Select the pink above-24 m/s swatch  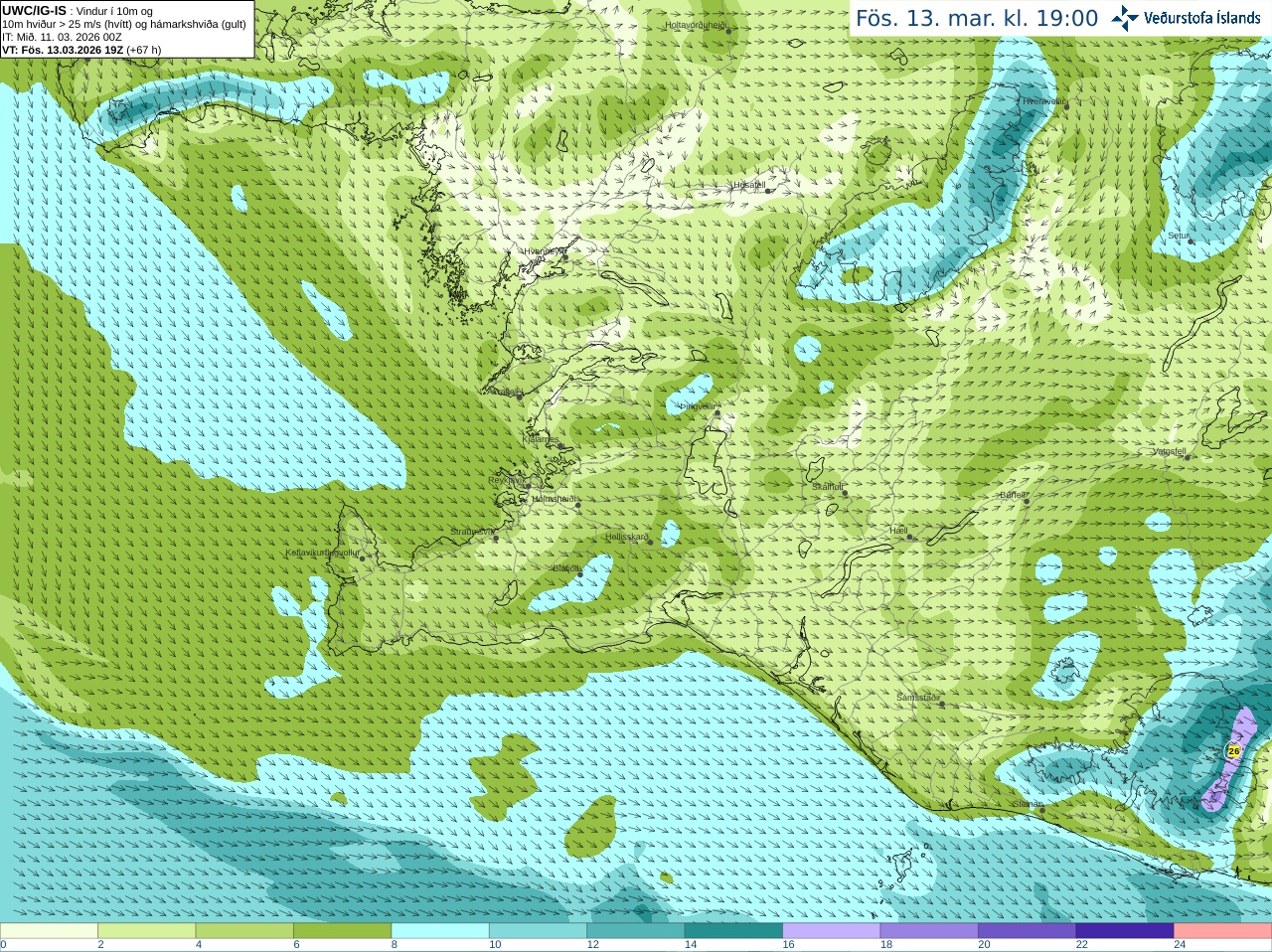point(1223,931)
